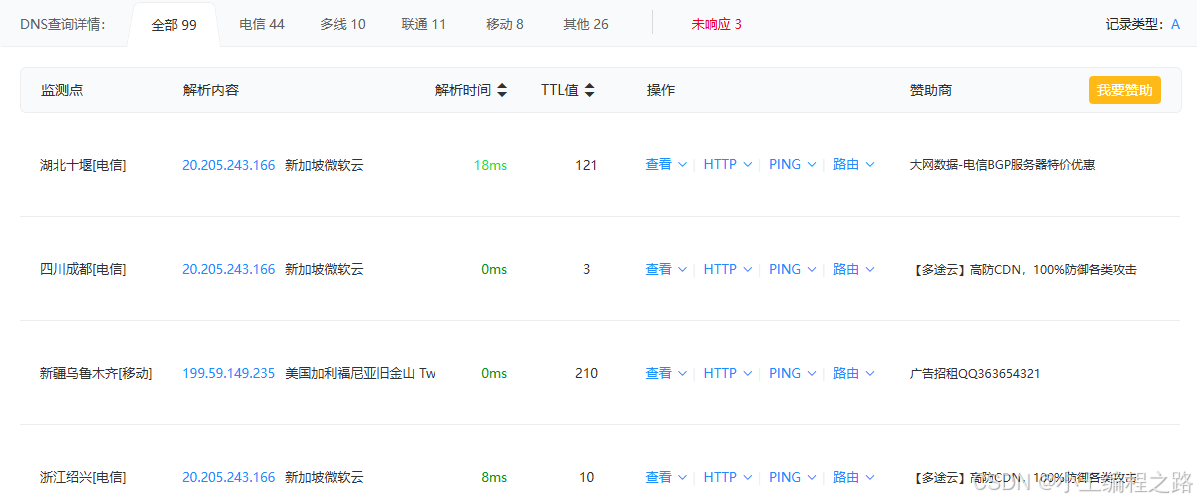Select monitoring point 湖北十堰[电信]
This screenshot has width=1197, height=502.
(x=83, y=164)
